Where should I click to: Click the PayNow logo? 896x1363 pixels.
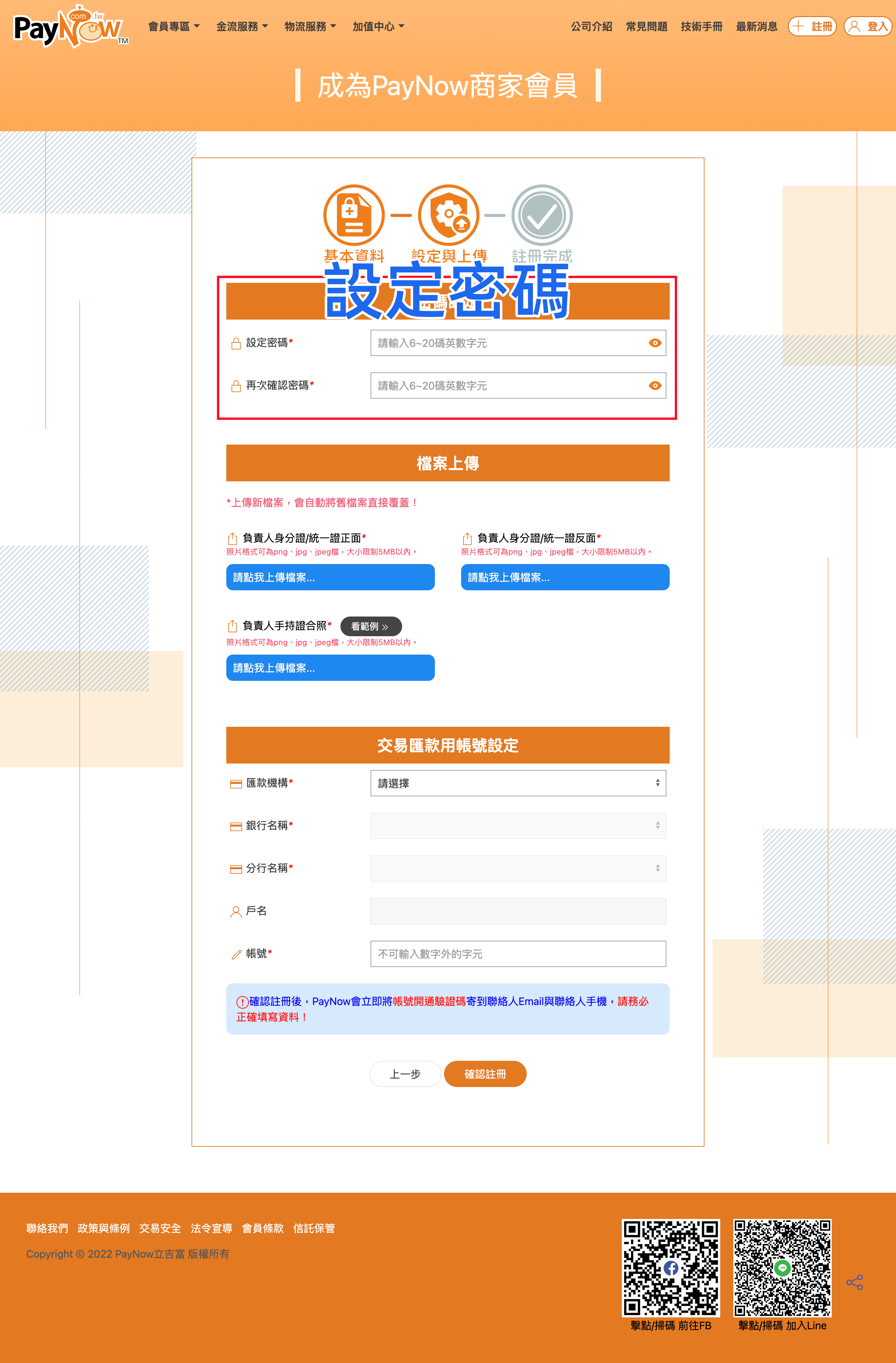pyautogui.click(x=71, y=26)
